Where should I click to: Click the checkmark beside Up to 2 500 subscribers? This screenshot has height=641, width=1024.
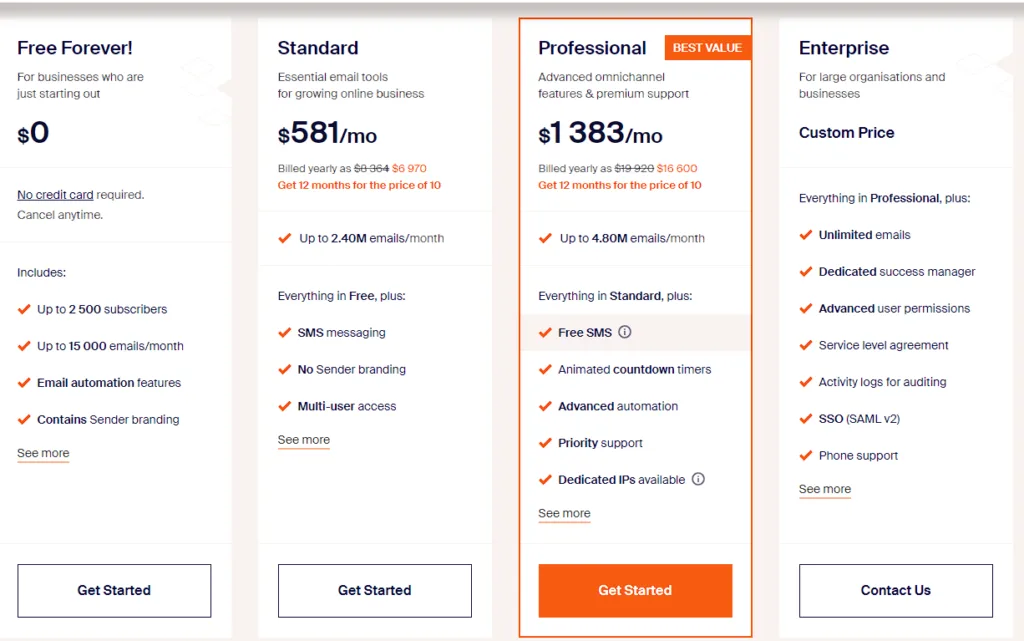point(24,309)
